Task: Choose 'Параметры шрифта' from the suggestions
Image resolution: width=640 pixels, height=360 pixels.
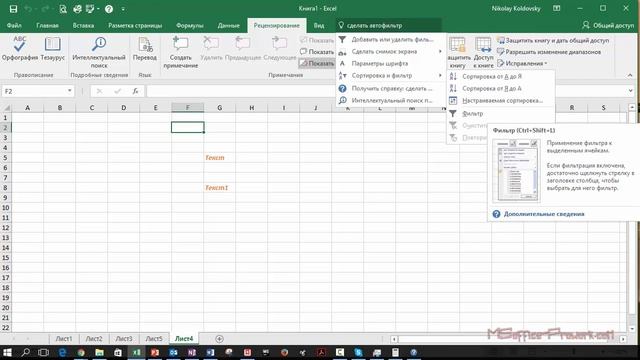Action: (391, 63)
